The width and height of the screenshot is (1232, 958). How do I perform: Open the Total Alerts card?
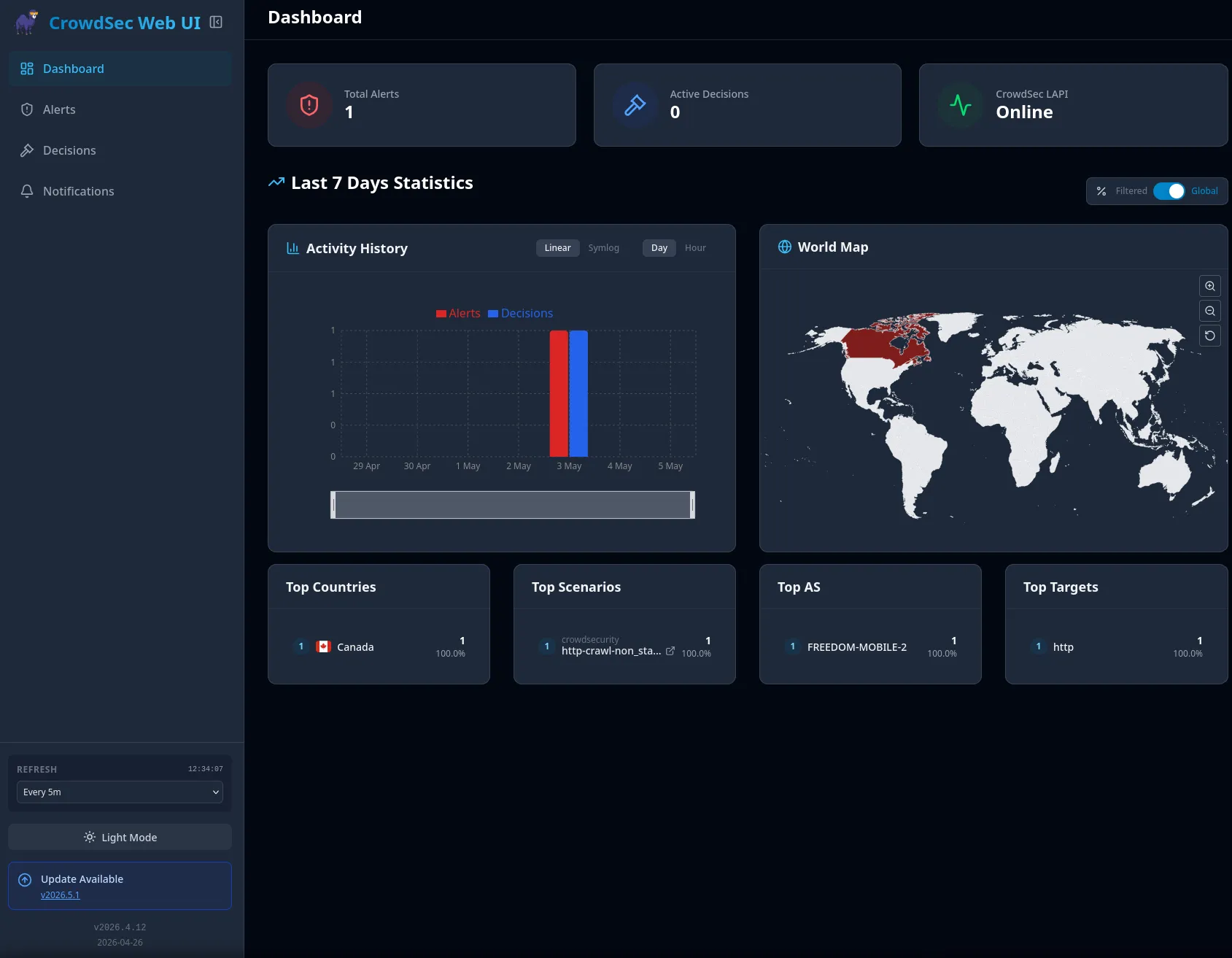coord(422,105)
